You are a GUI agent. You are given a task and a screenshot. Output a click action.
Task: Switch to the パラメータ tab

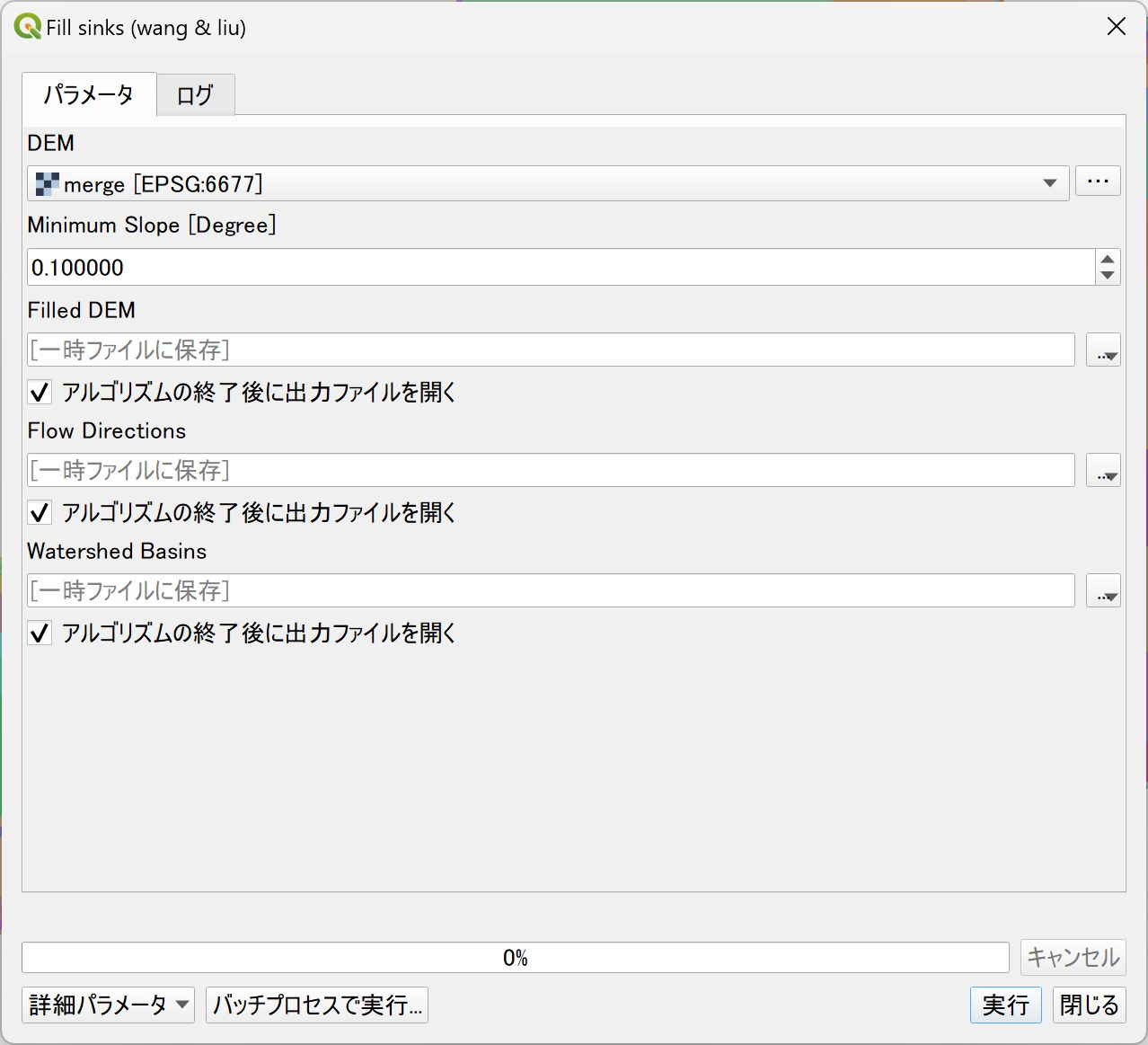tap(89, 94)
